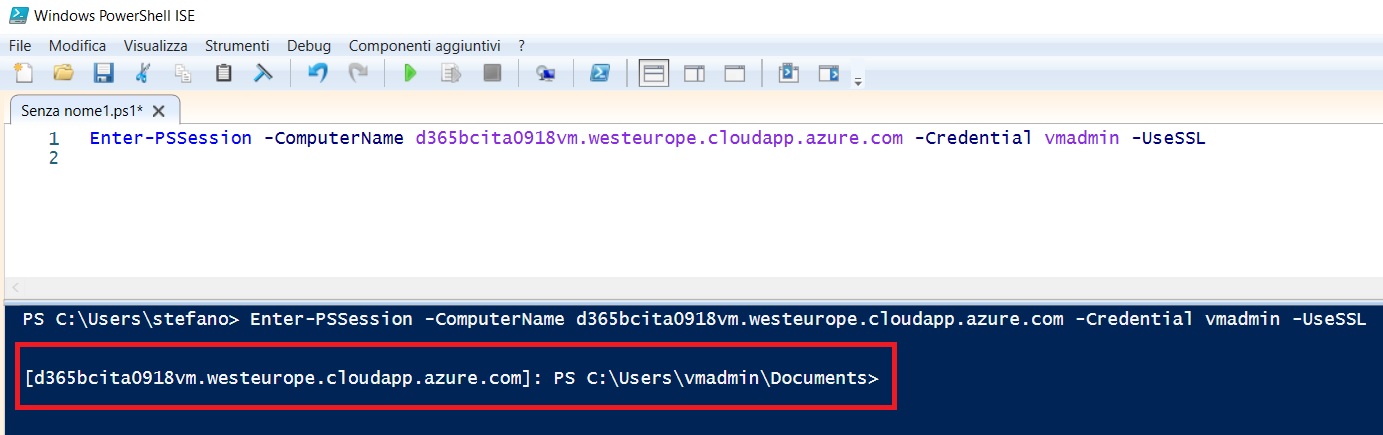
Task: Stop the operation with the square icon
Action: (x=491, y=73)
